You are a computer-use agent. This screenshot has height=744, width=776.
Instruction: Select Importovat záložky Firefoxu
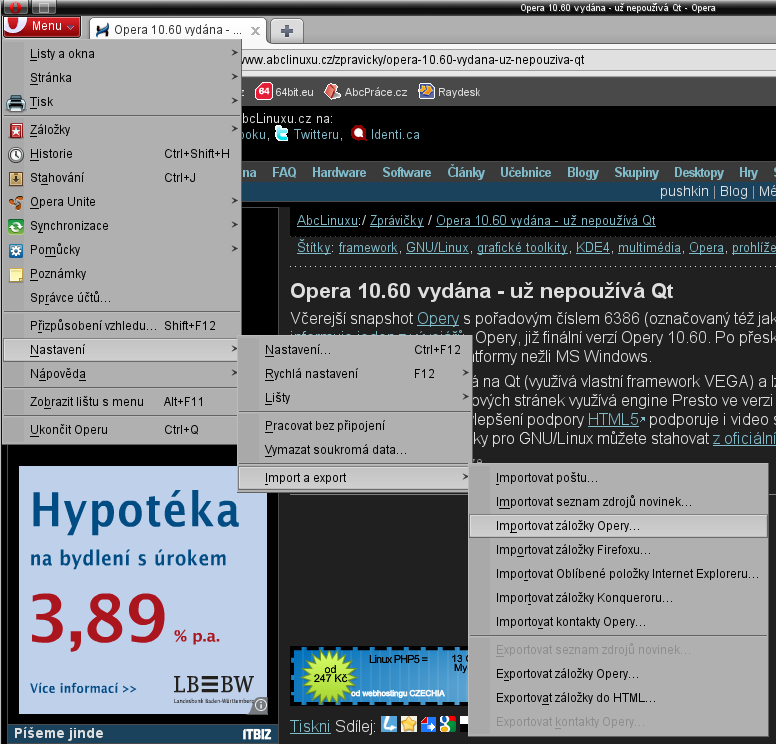pyautogui.click(x=618, y=550)
